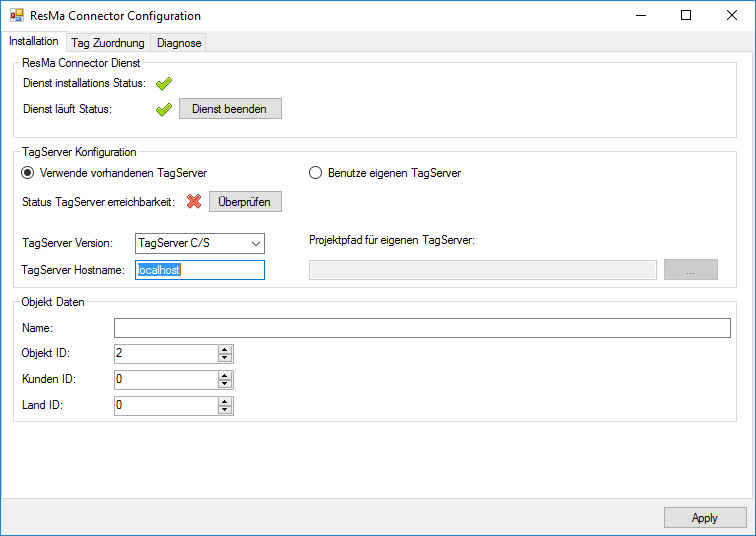756x536 pixels.
Task: Increase the Objekt ID value with up arrow
Action: 225,349
